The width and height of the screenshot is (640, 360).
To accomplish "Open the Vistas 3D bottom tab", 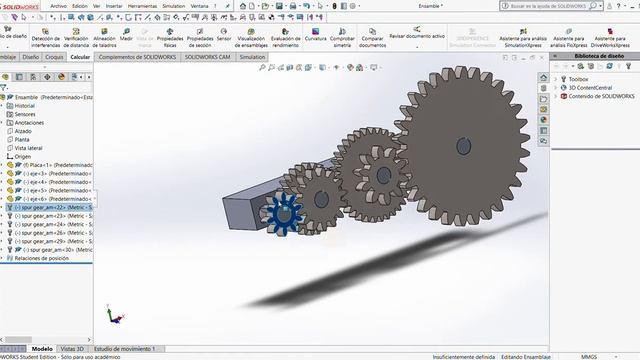I will (72, 349).
